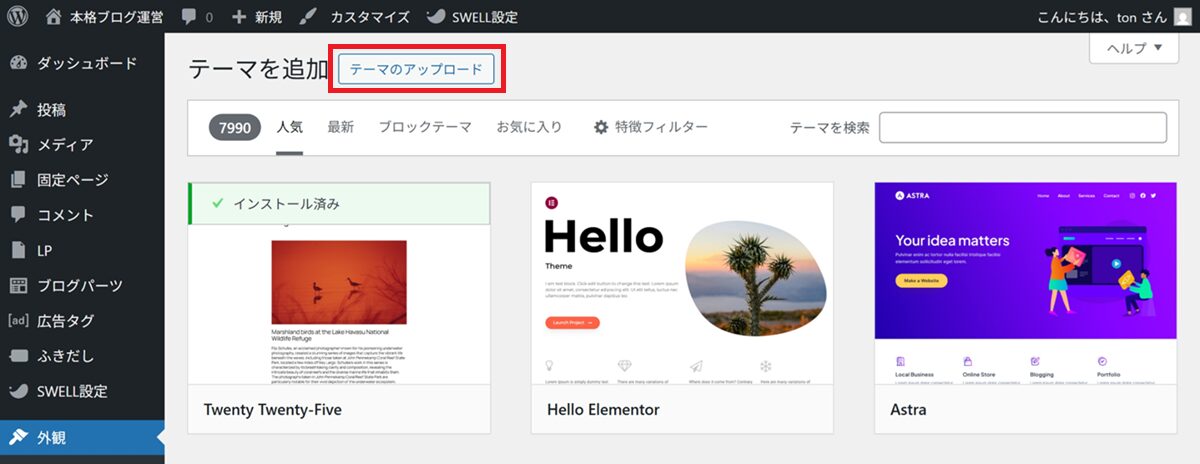Switch to the ブロックテーマ tab
The width and height of the screenshot is (1200, 464).
point(425,127)
